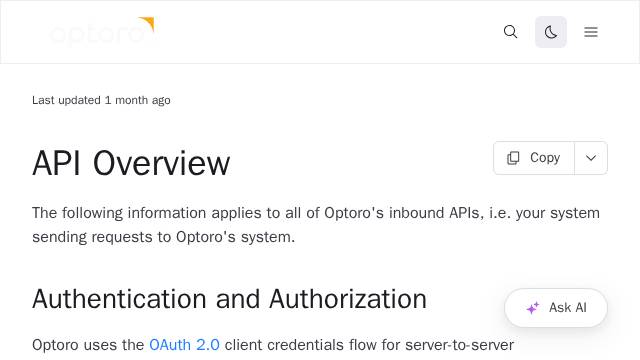
Task: Open the Ask AI assistant button
Action: (556, 308)
